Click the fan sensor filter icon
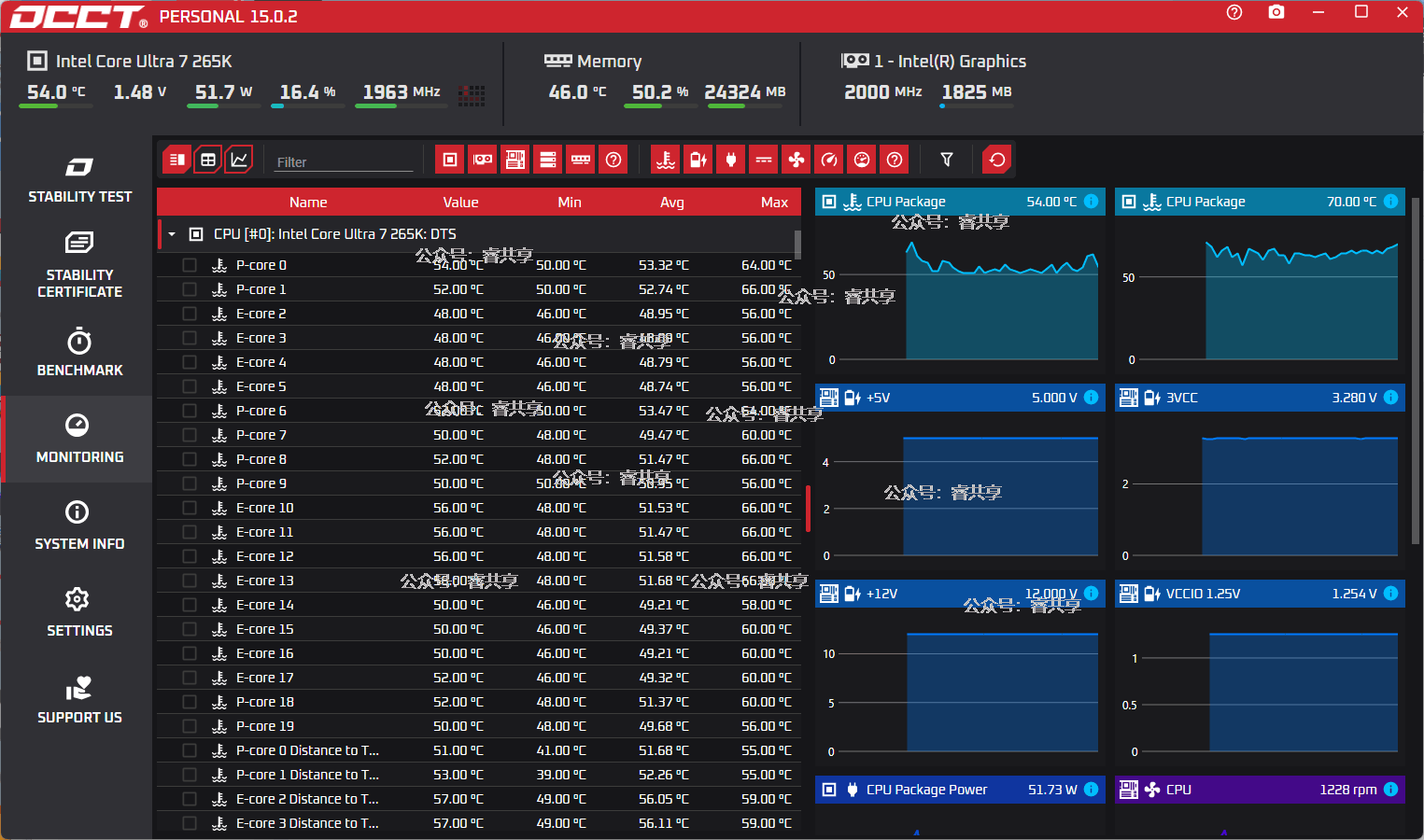1424x840 pixels. pos(796,160)
